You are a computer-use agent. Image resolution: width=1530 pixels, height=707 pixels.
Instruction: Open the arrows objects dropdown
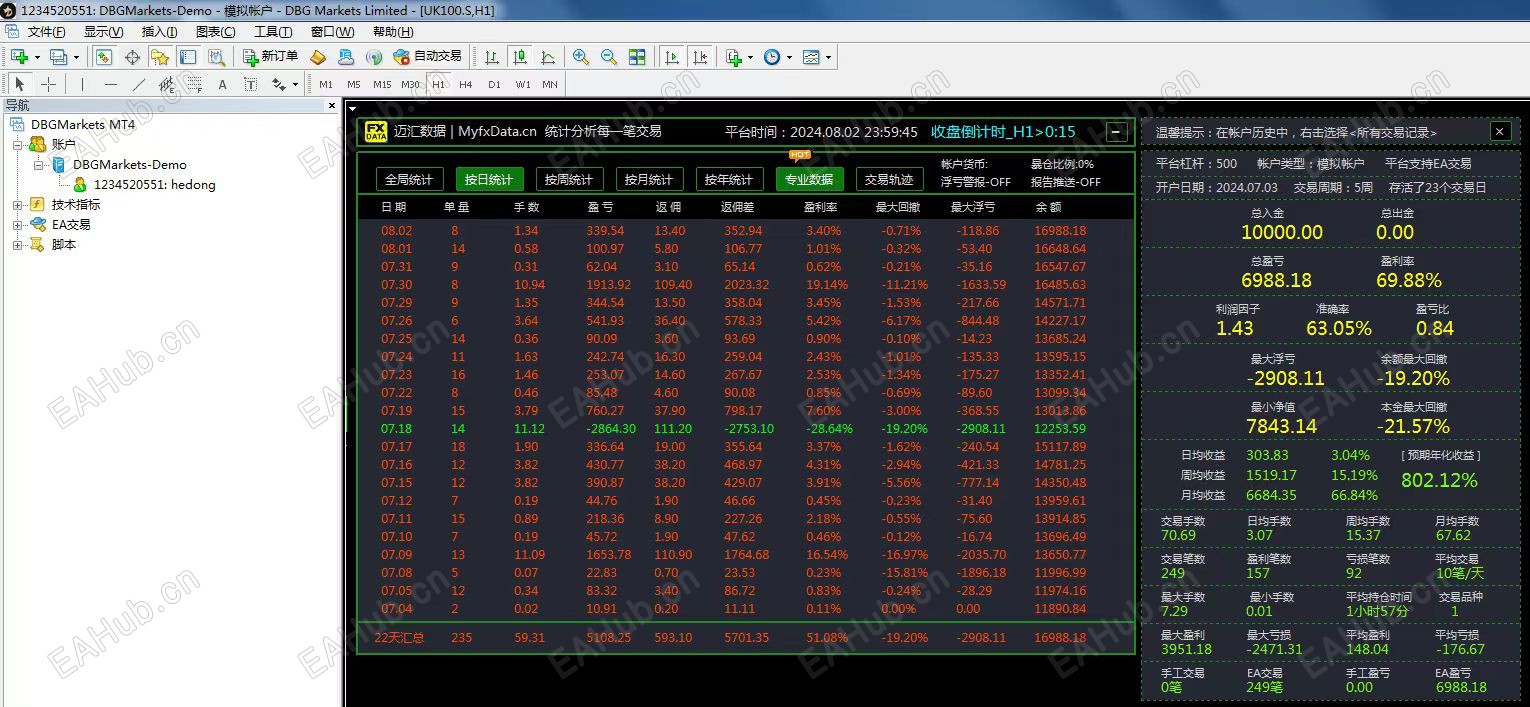click(x=285, y=84)
